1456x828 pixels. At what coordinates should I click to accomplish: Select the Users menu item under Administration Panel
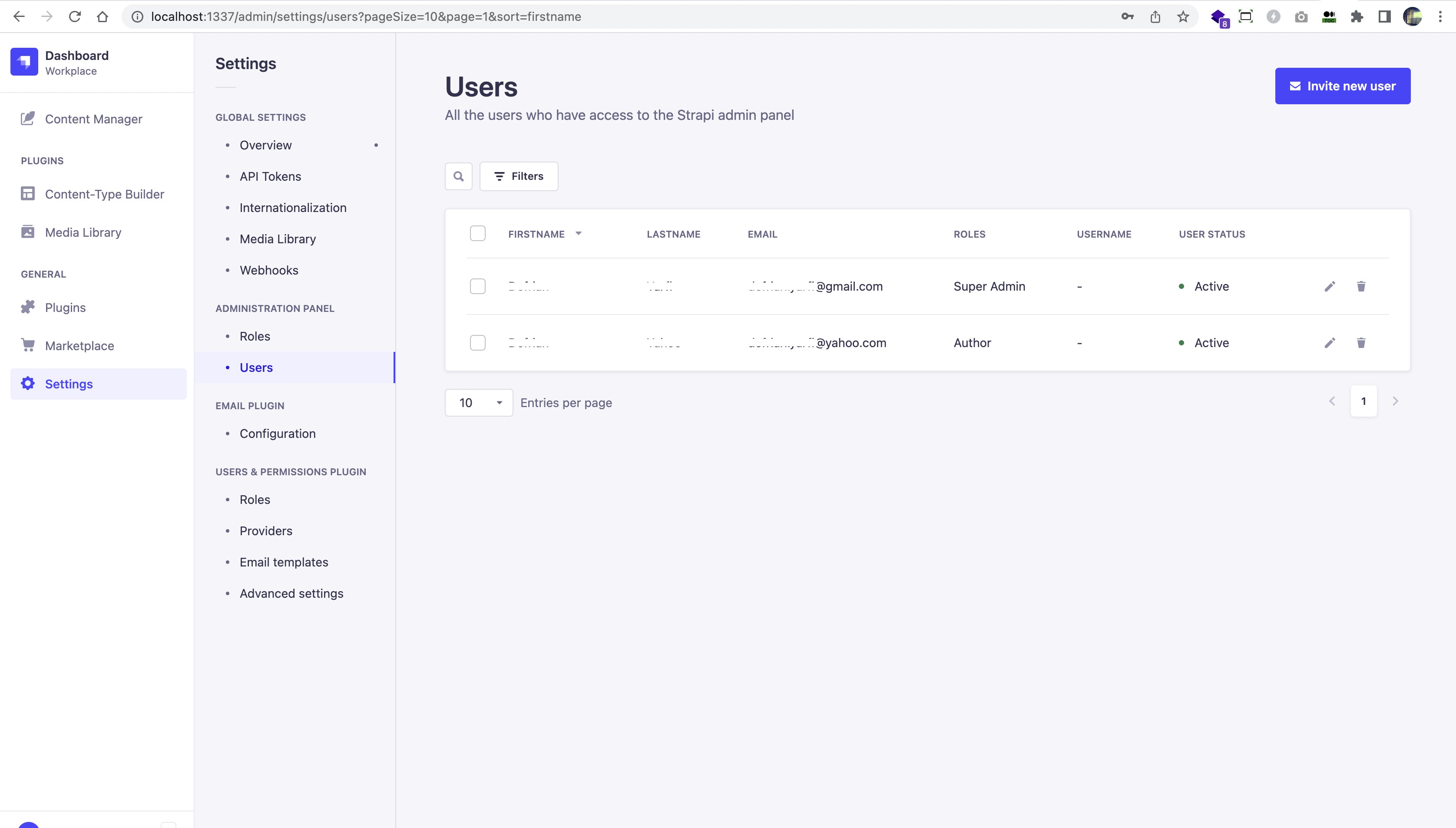pos(256,367)
